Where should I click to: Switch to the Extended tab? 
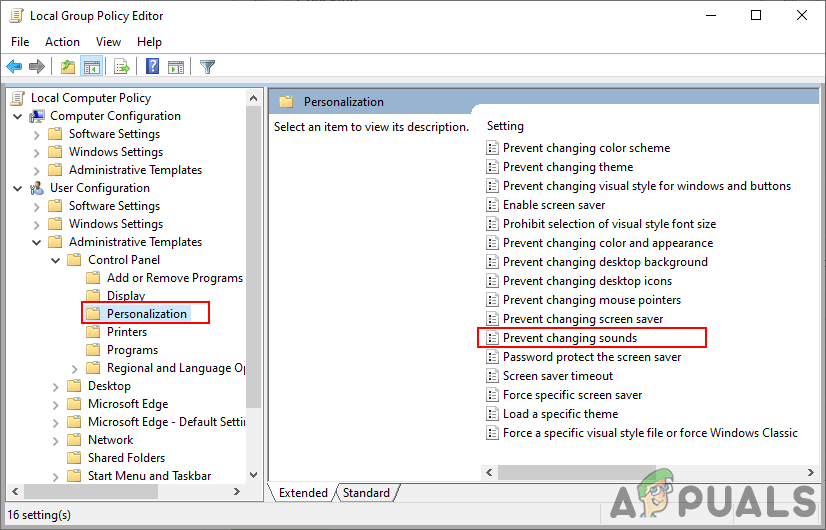[x=303, y=493]
